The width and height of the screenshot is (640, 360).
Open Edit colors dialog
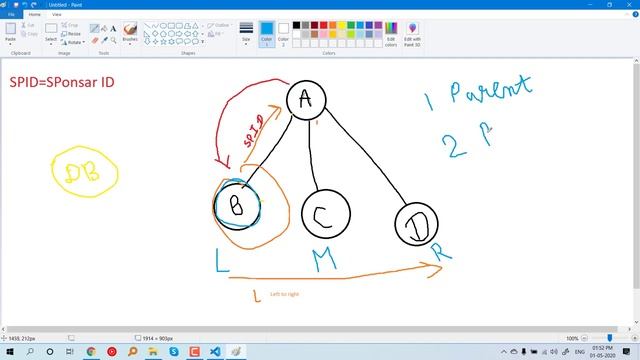pos(391,34)
